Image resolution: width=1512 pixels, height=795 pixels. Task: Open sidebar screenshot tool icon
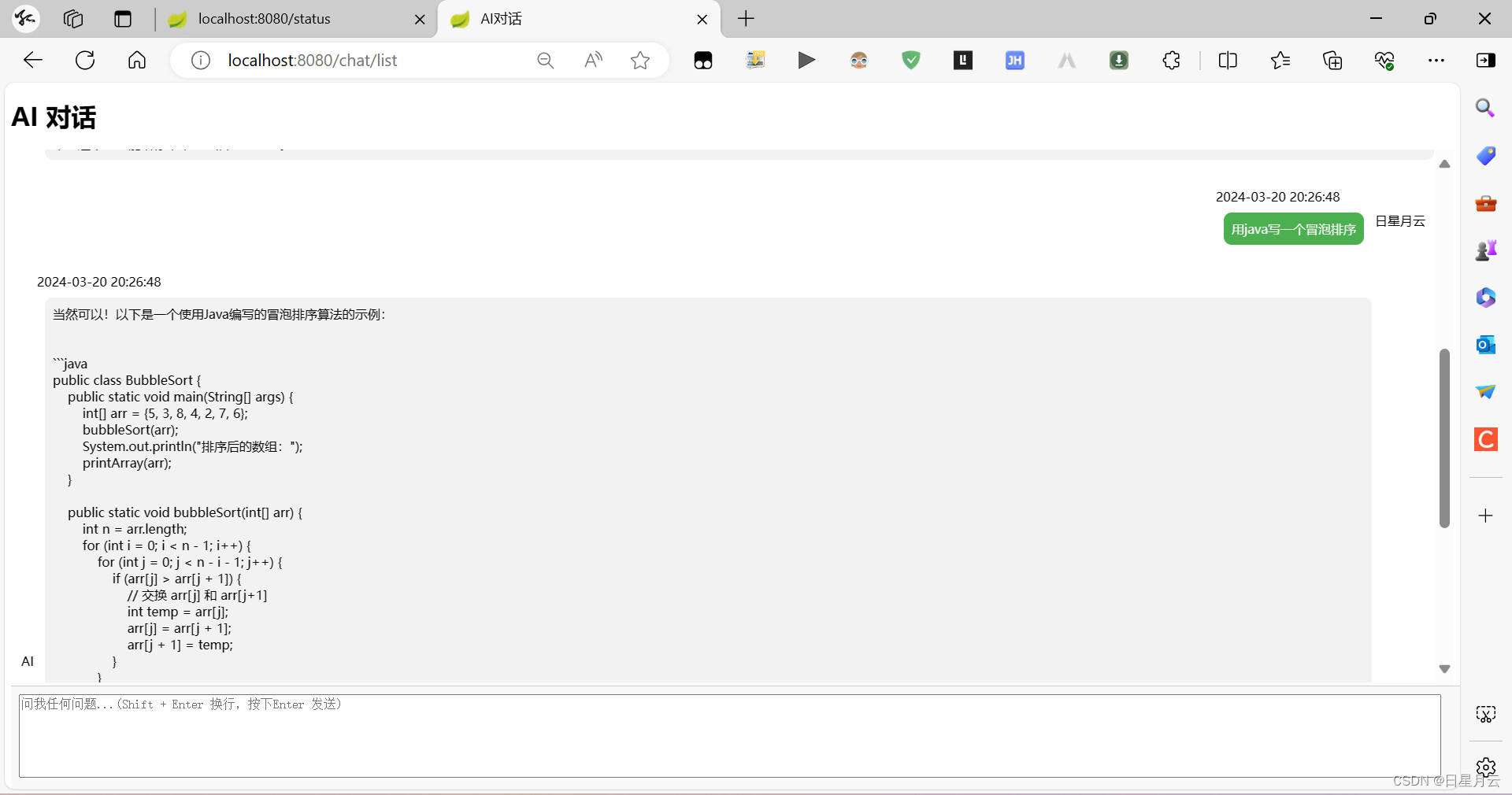(1485, 714)
